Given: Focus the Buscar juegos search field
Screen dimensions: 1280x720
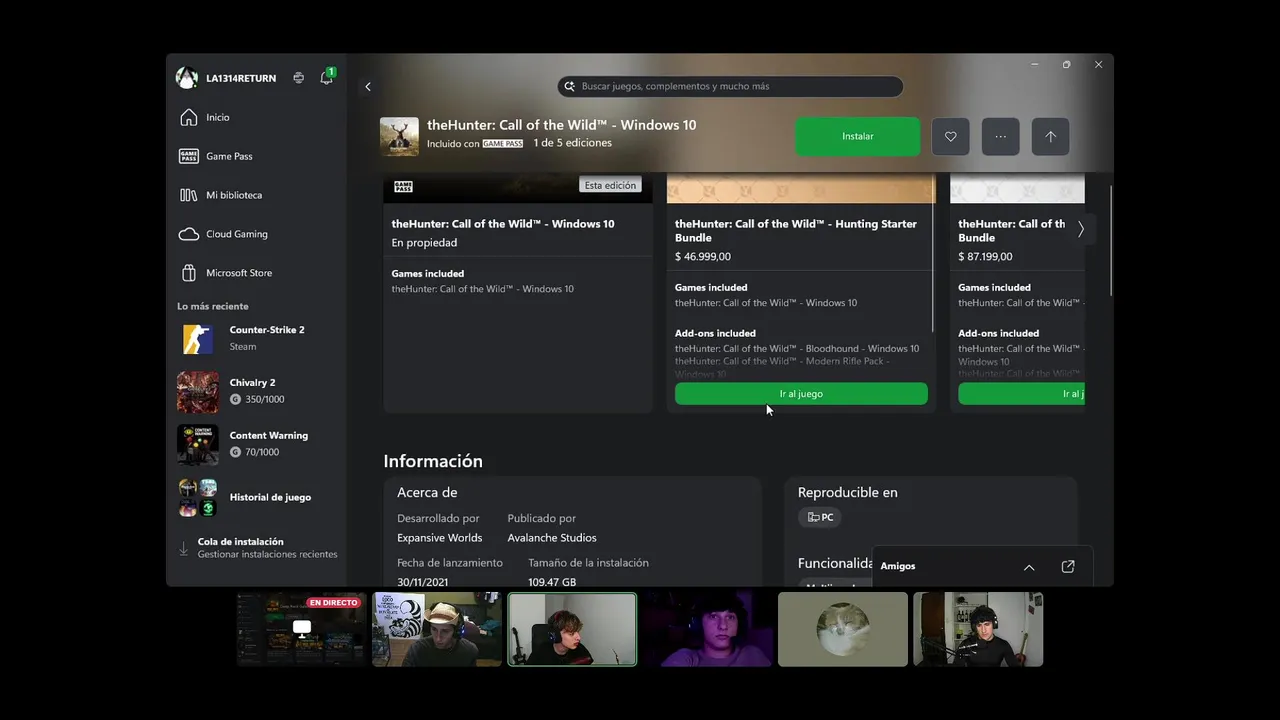Looking at the screenshot, I should point(730,87).
